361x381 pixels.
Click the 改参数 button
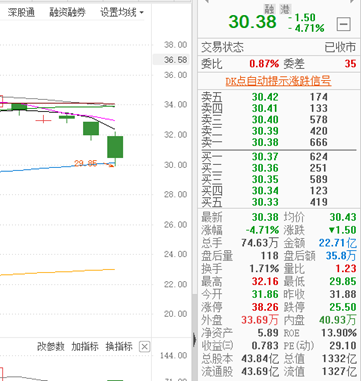click(51, 347)
